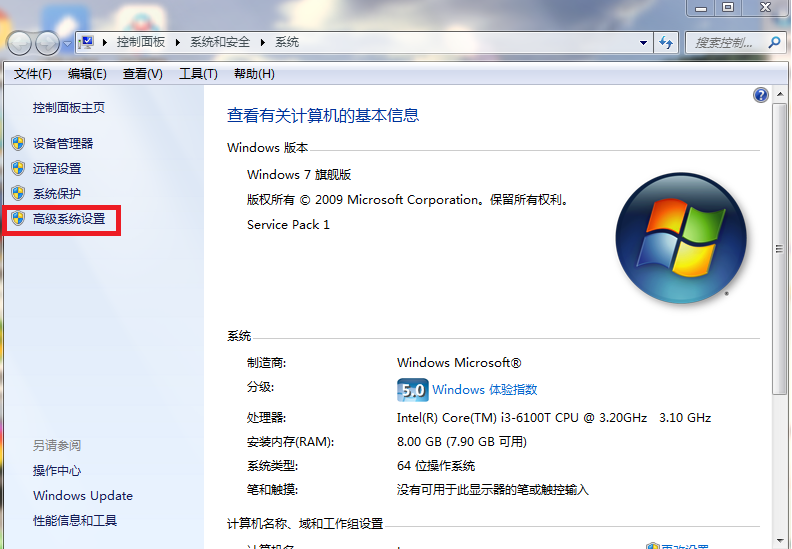This screenshot has height=549, width=792.
Task: Click shield icon beside 设备管理器
Action: 18,143
